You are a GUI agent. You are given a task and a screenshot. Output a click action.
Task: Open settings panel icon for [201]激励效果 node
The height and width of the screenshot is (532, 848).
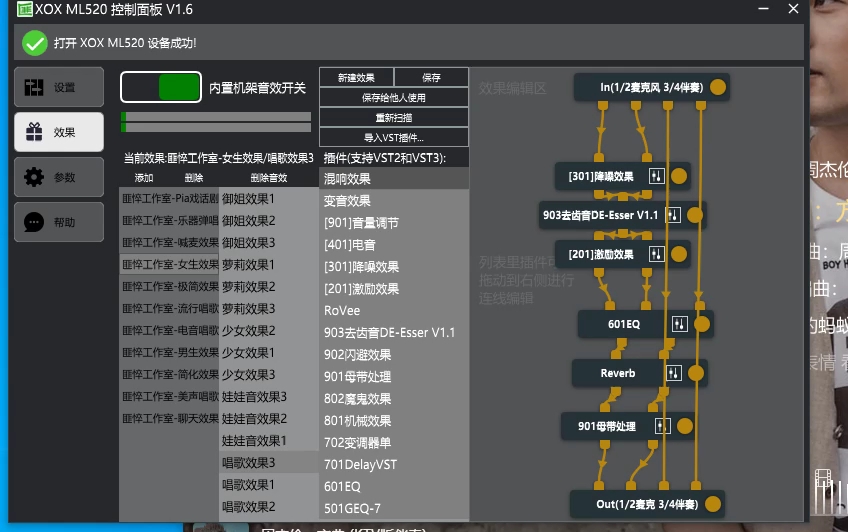click(656, 254)
